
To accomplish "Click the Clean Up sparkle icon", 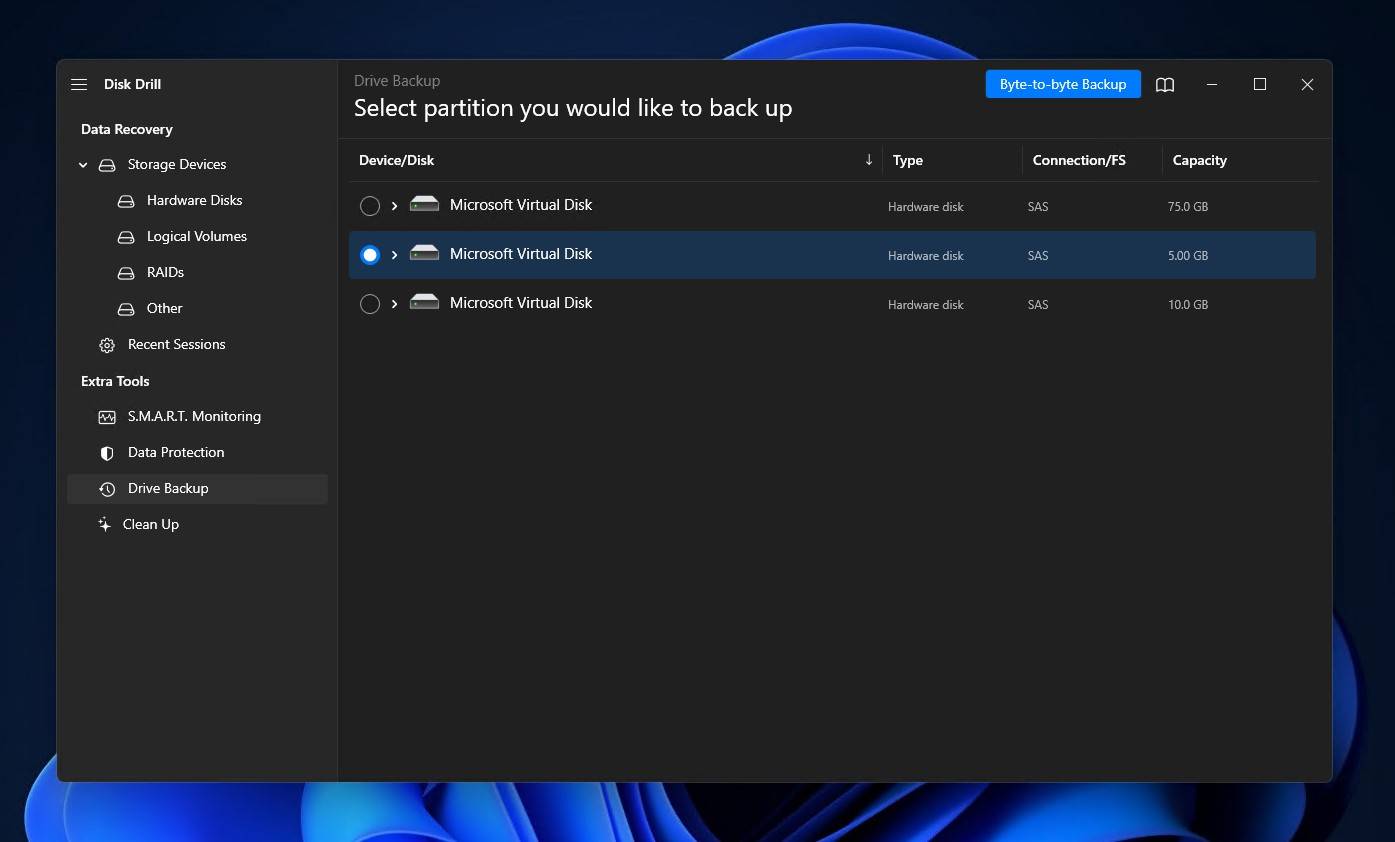I will tap(104, 525).
